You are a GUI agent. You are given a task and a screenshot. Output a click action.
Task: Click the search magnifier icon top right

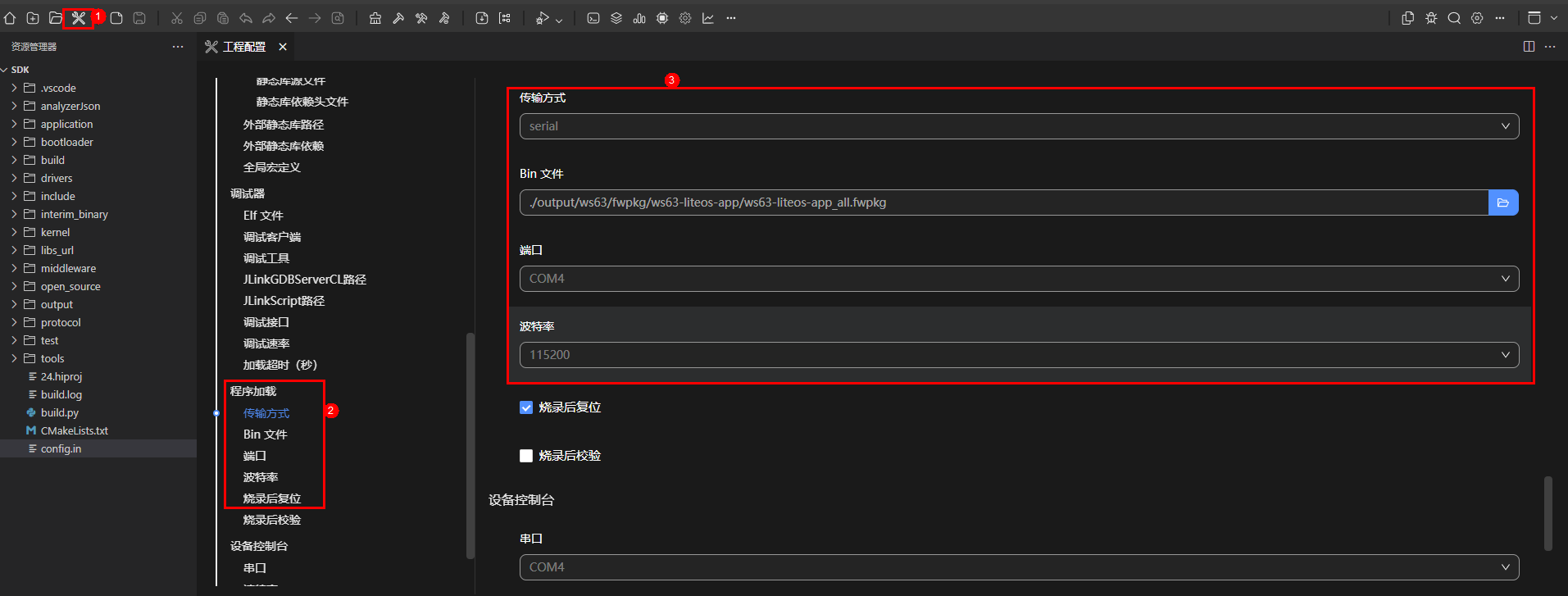[x=1454, y=18]
